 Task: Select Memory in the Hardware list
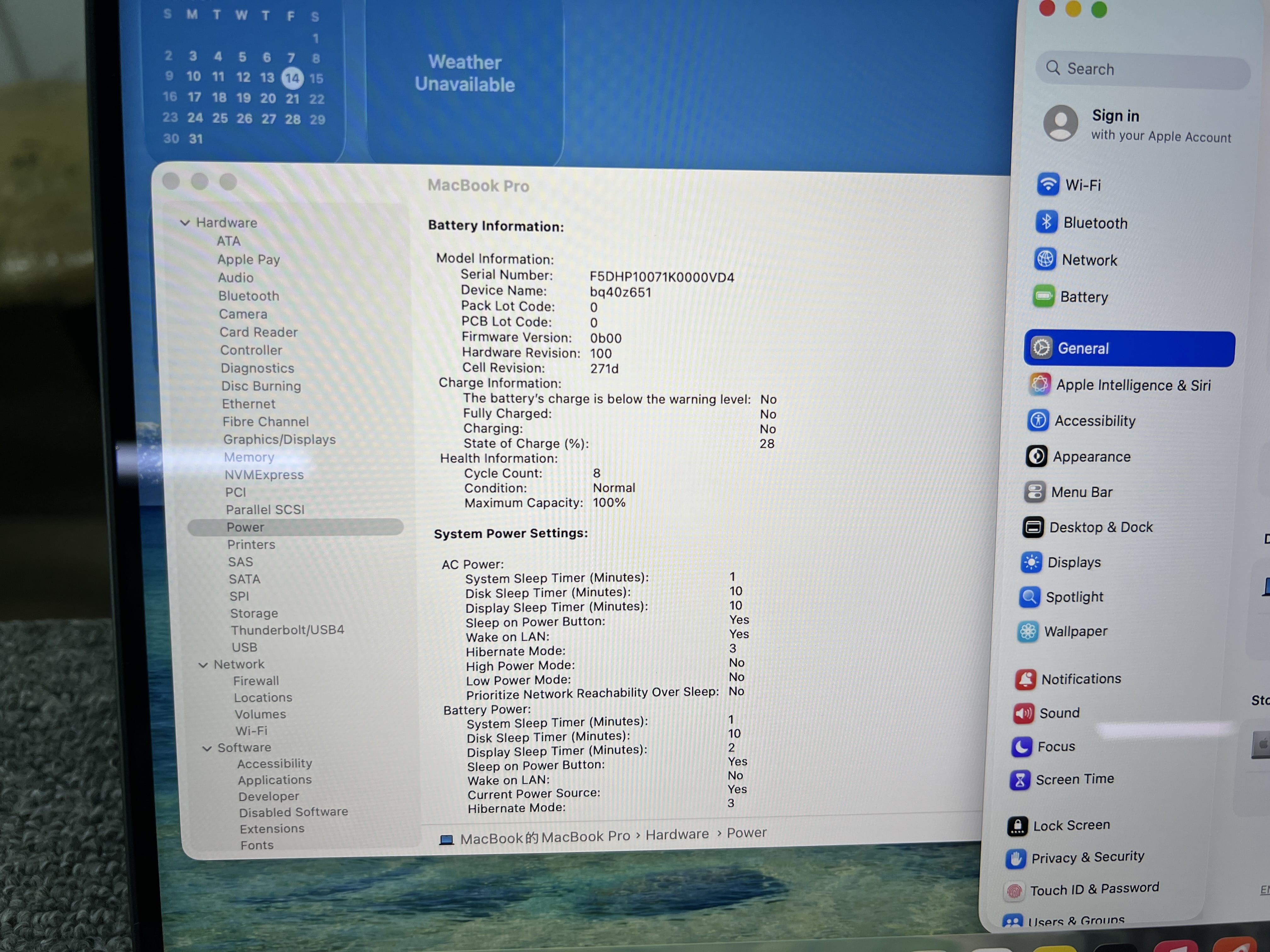249,457
